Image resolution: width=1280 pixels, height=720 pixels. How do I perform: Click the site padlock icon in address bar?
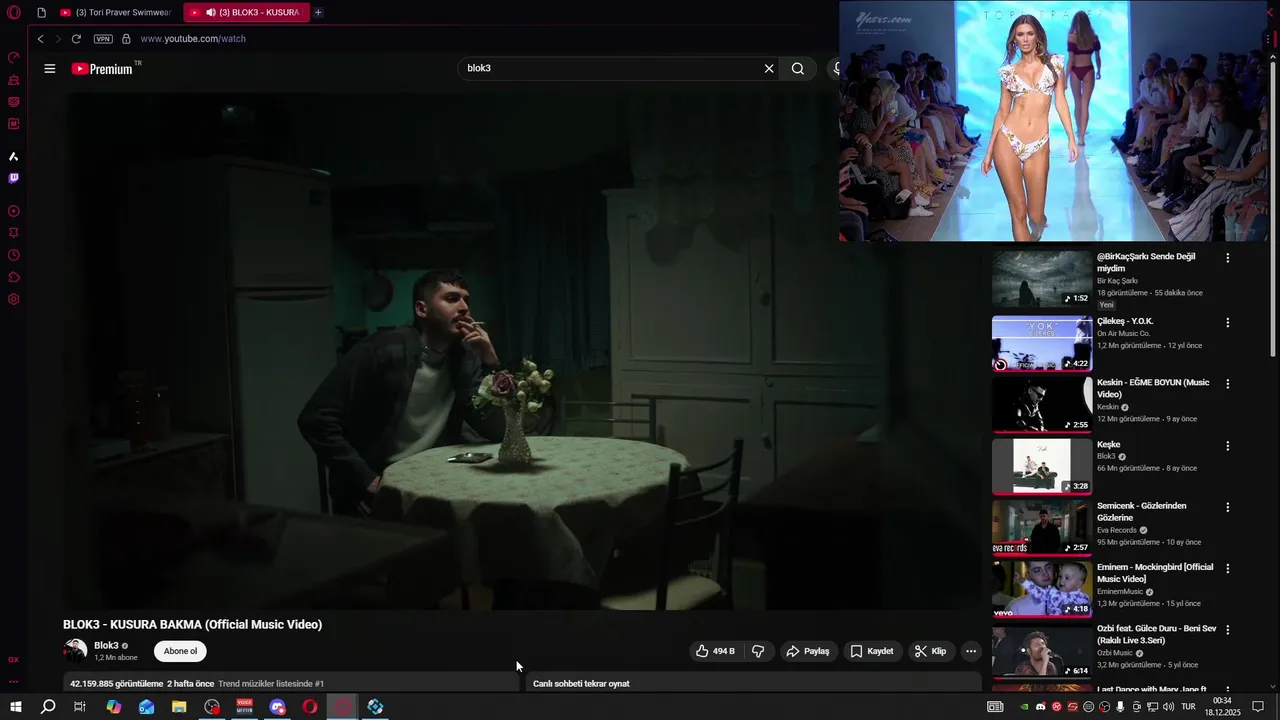click(x=126, y=39)
